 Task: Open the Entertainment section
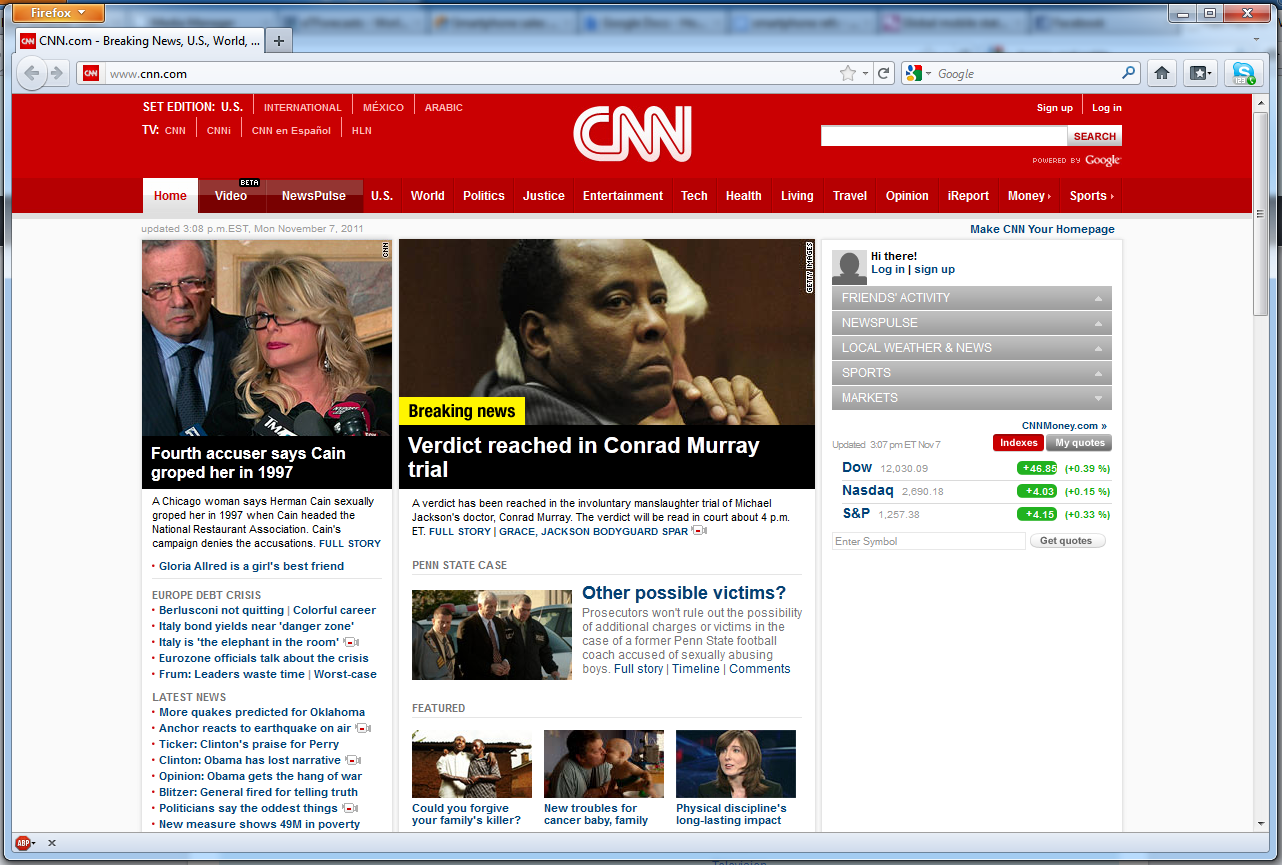(623, 196)
